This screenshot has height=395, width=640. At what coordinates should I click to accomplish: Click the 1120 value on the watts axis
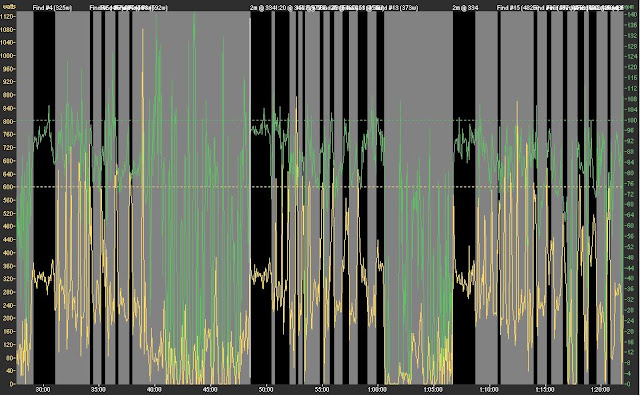pos(8,16)
